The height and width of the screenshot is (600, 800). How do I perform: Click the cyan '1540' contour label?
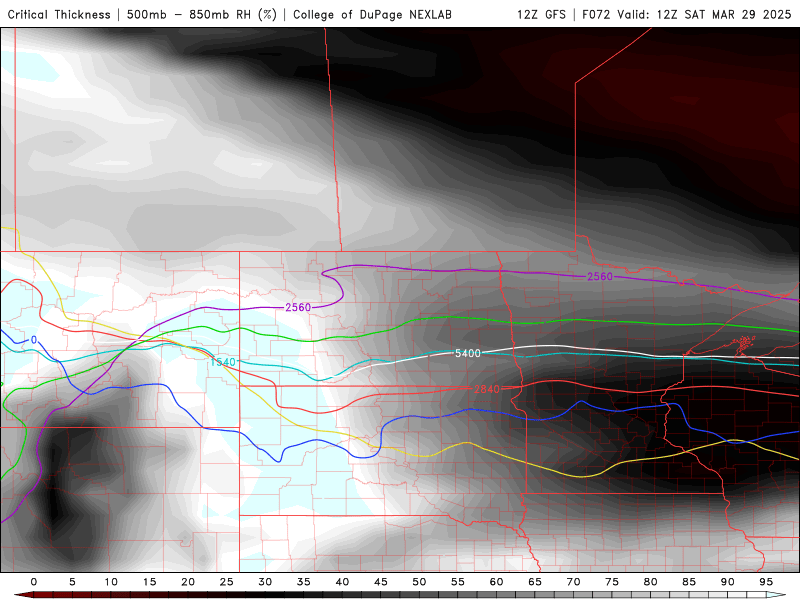click(x=223, y=362)
